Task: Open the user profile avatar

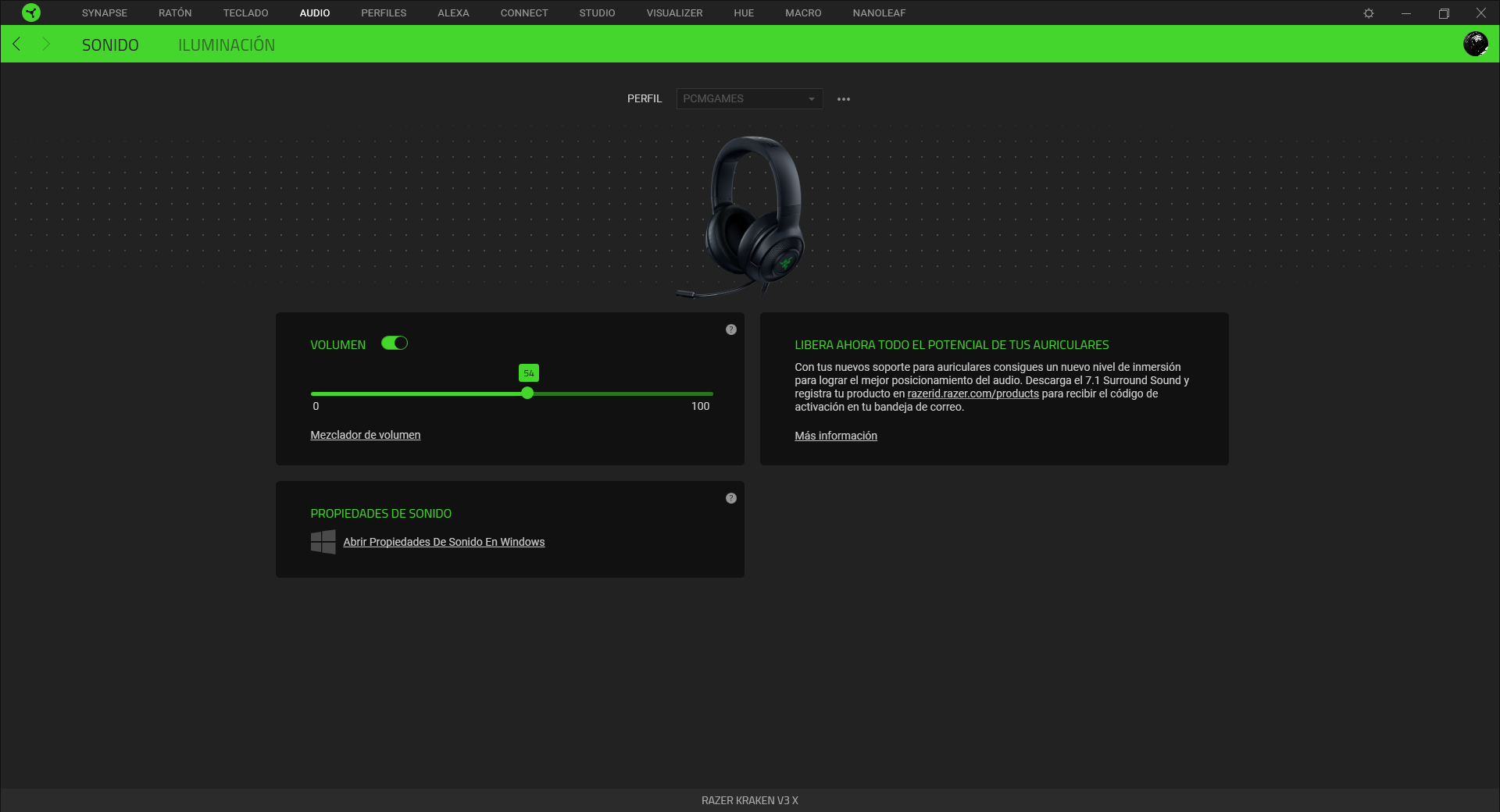Action: pos(1475,44)
